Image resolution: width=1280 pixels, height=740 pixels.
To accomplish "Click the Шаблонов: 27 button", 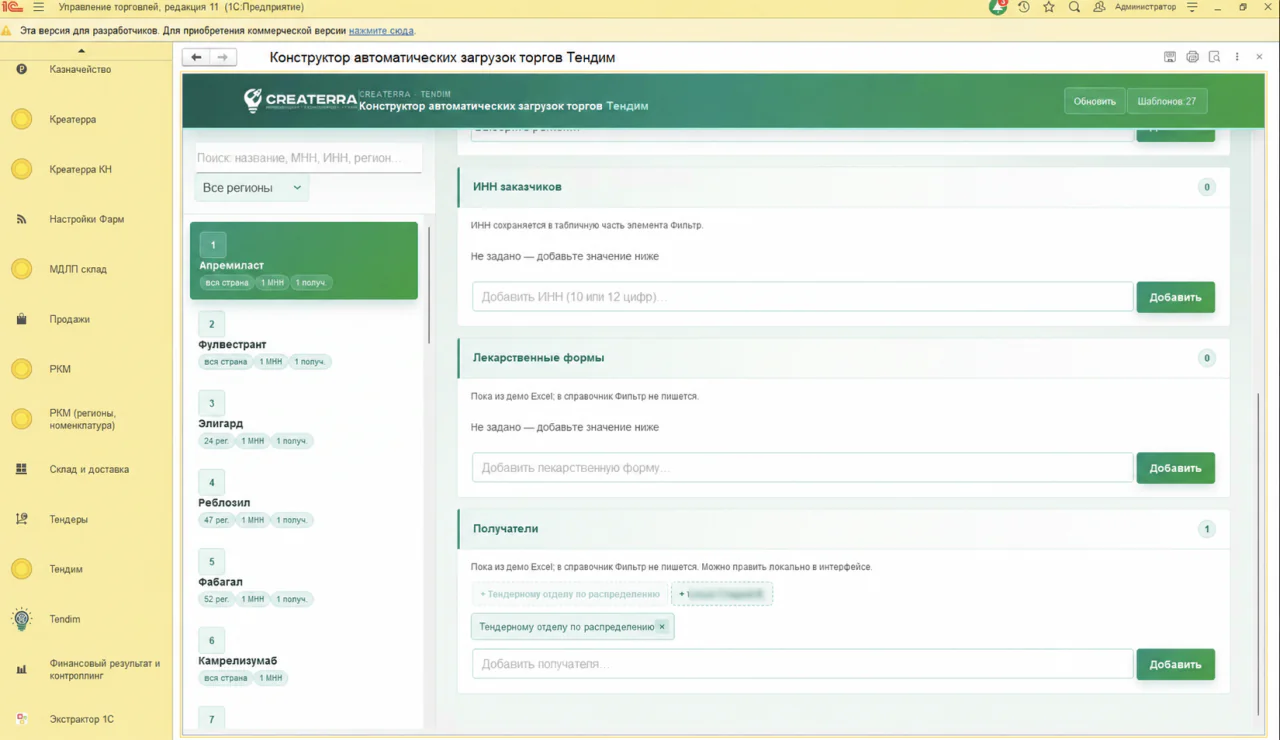I will coord(1167,101).
